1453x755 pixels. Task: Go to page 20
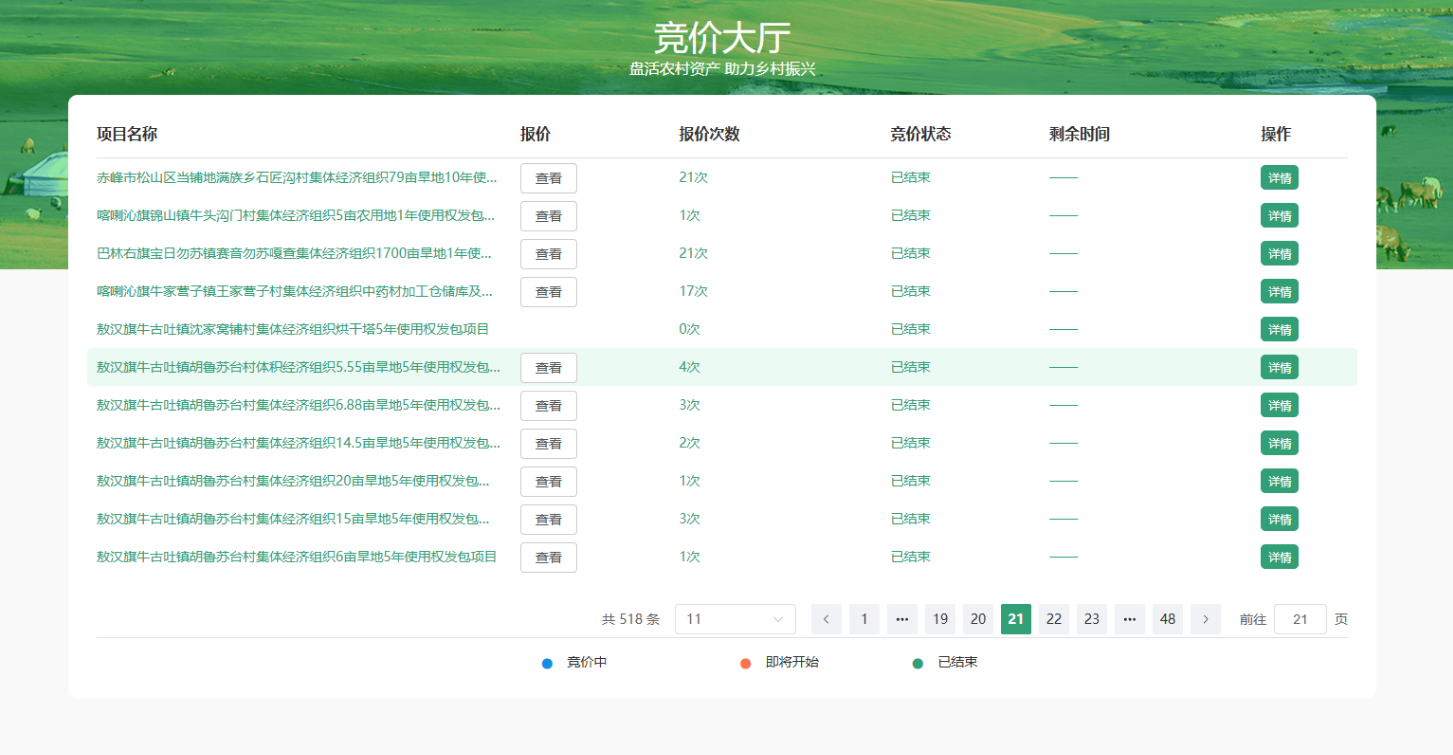coord(978,619)
